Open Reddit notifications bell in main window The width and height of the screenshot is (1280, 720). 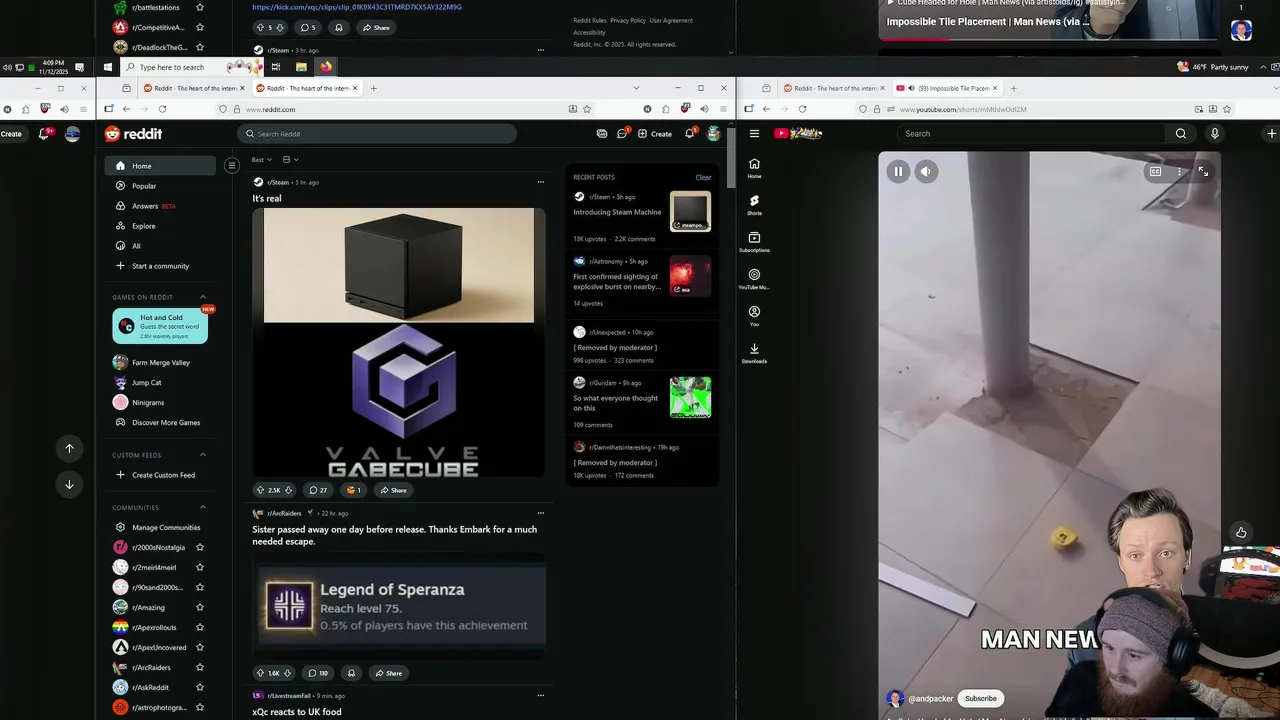(x=690, y=133)
